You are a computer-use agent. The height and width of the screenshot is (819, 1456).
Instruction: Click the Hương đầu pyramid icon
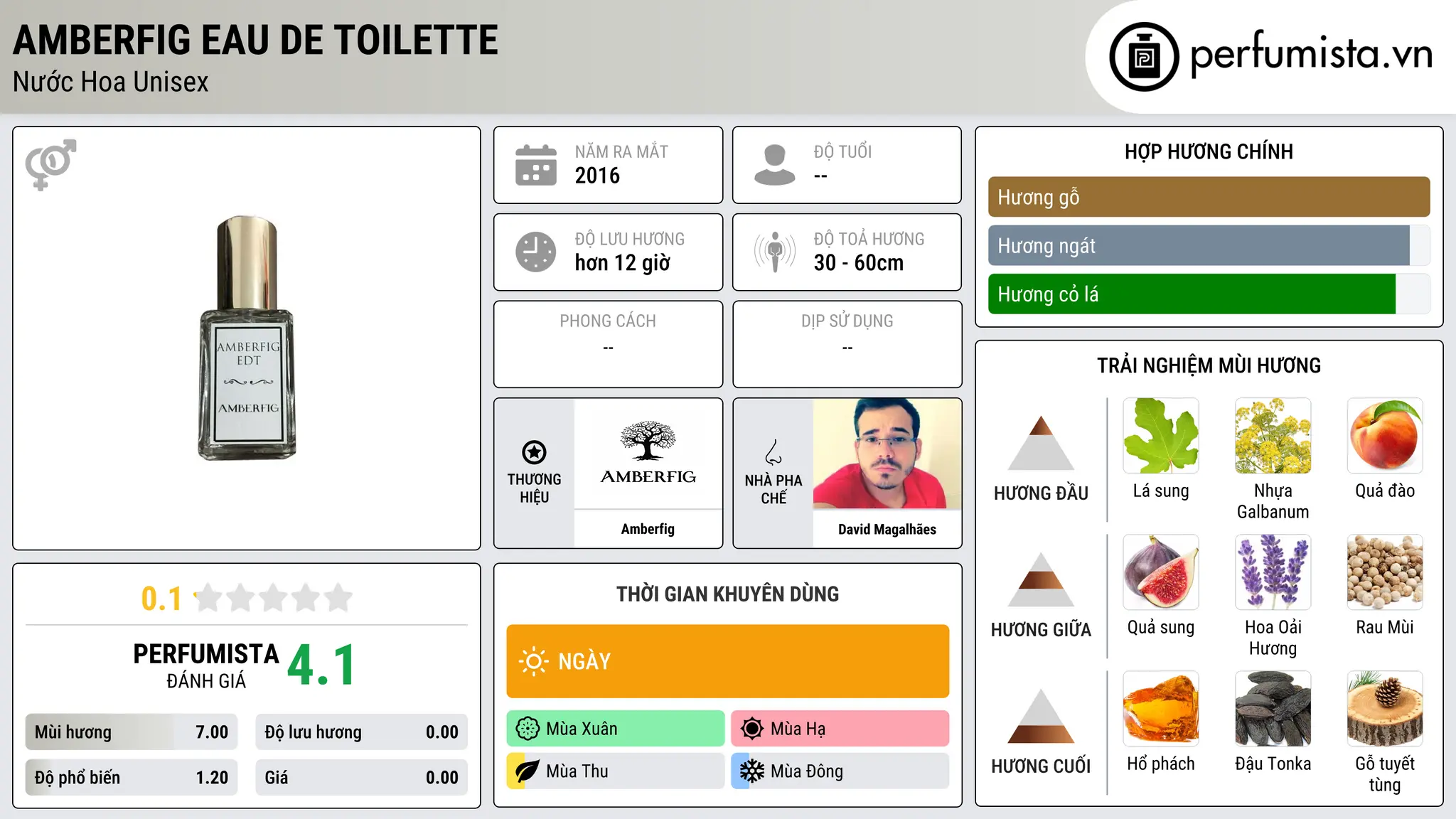coord(1041,443)
